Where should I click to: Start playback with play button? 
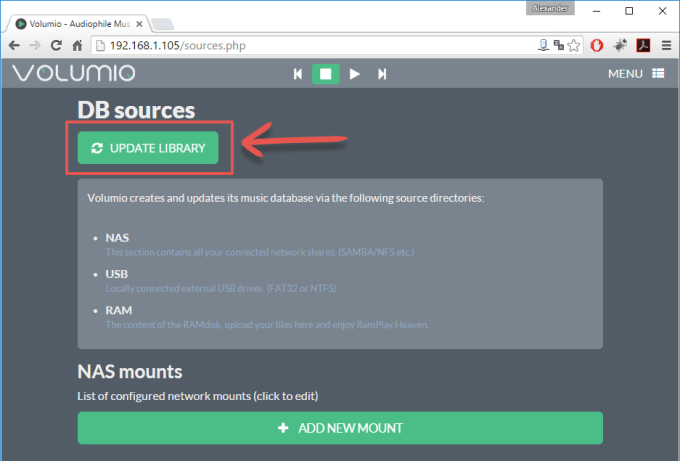(354, 74)
